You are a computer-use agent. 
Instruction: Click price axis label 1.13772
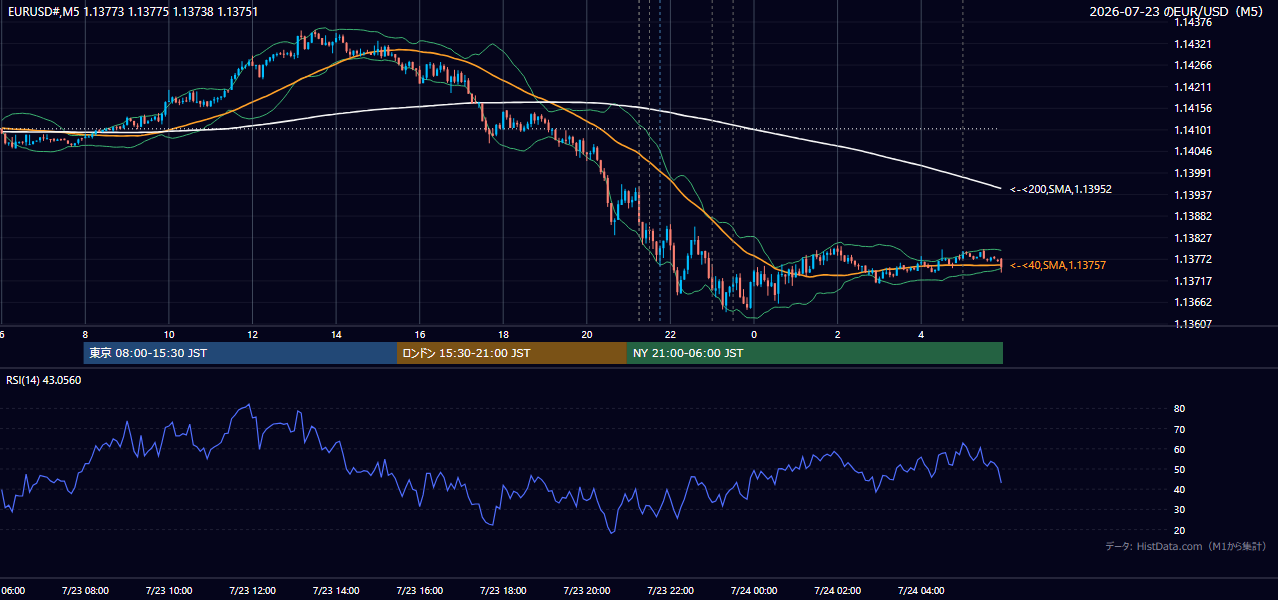pyautogui.click(x=1193, y=259)
